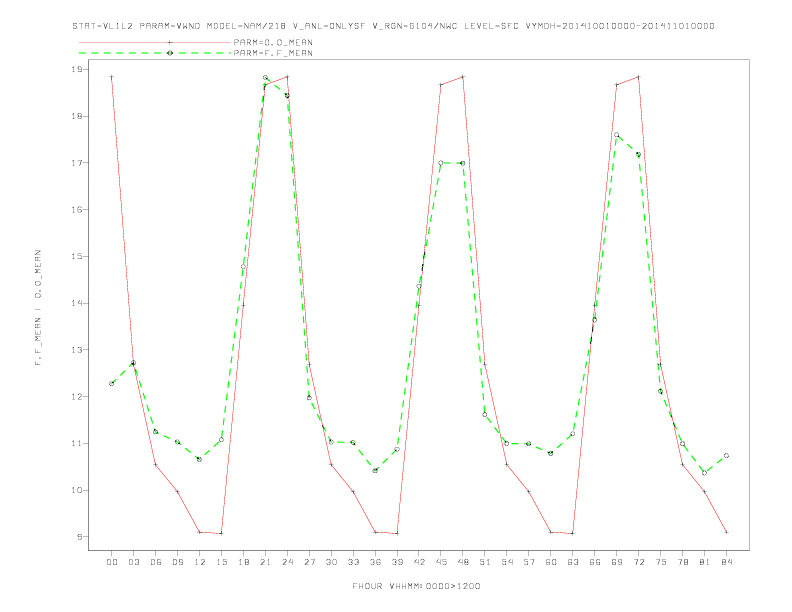Click green F.F_MEAN circle marker at hour 84
This screenshot has height=612, width=792.
(726, 455)
